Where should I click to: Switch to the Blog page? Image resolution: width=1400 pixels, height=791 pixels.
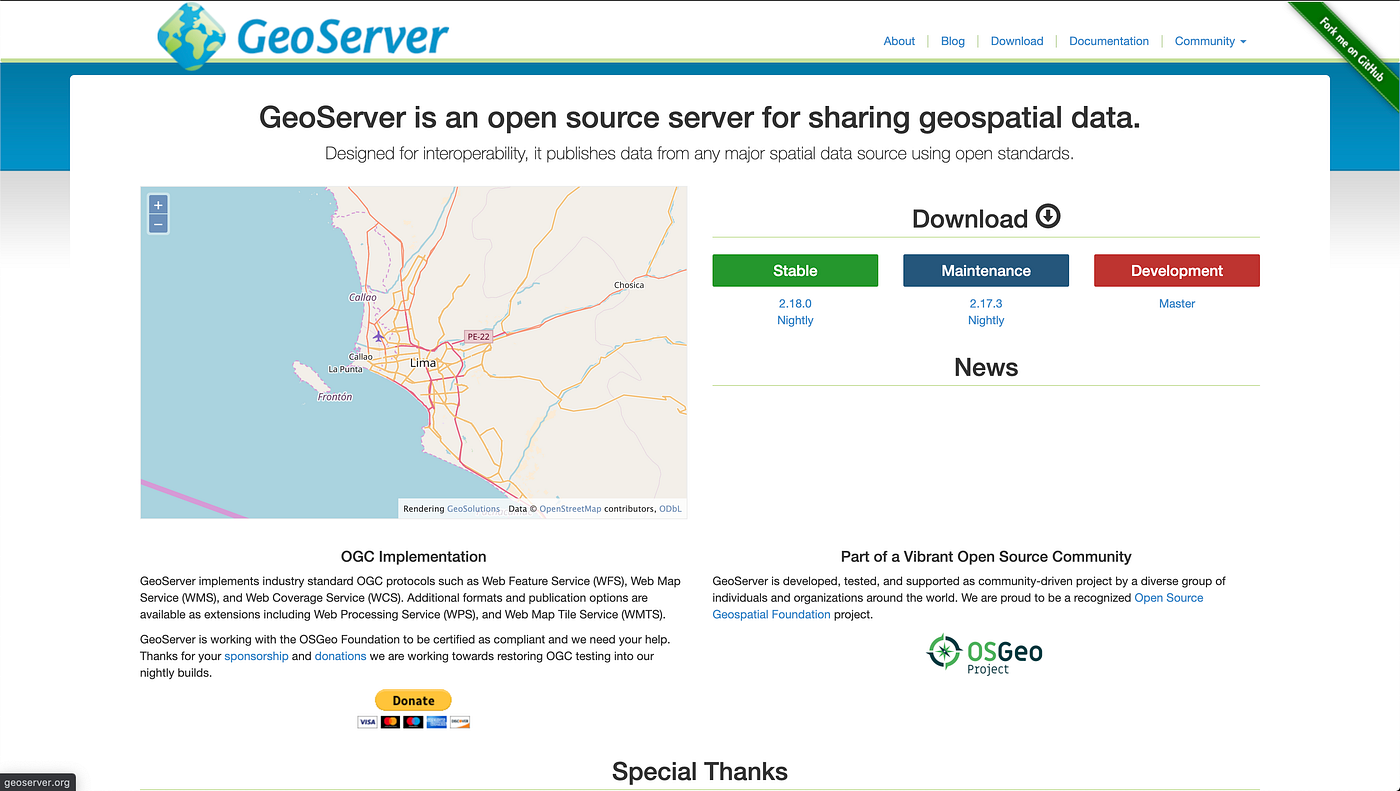pyautogui.click(x=952, y=41)
